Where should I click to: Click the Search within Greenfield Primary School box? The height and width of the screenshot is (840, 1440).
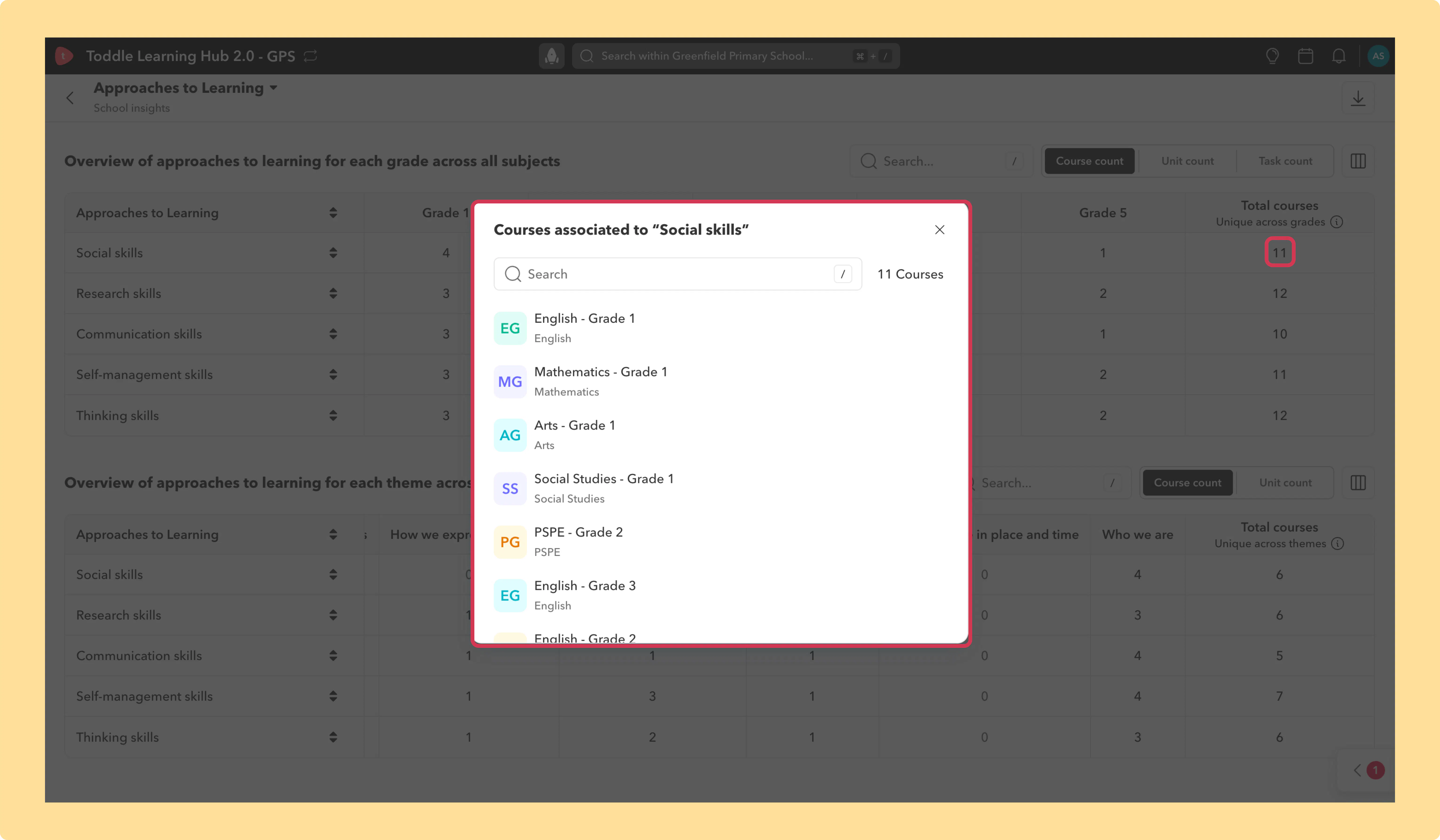pos(736,56)
